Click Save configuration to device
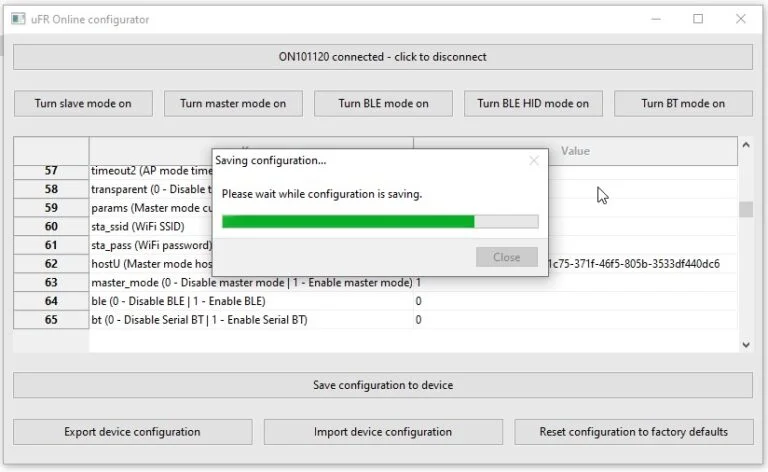 (383, 385)
